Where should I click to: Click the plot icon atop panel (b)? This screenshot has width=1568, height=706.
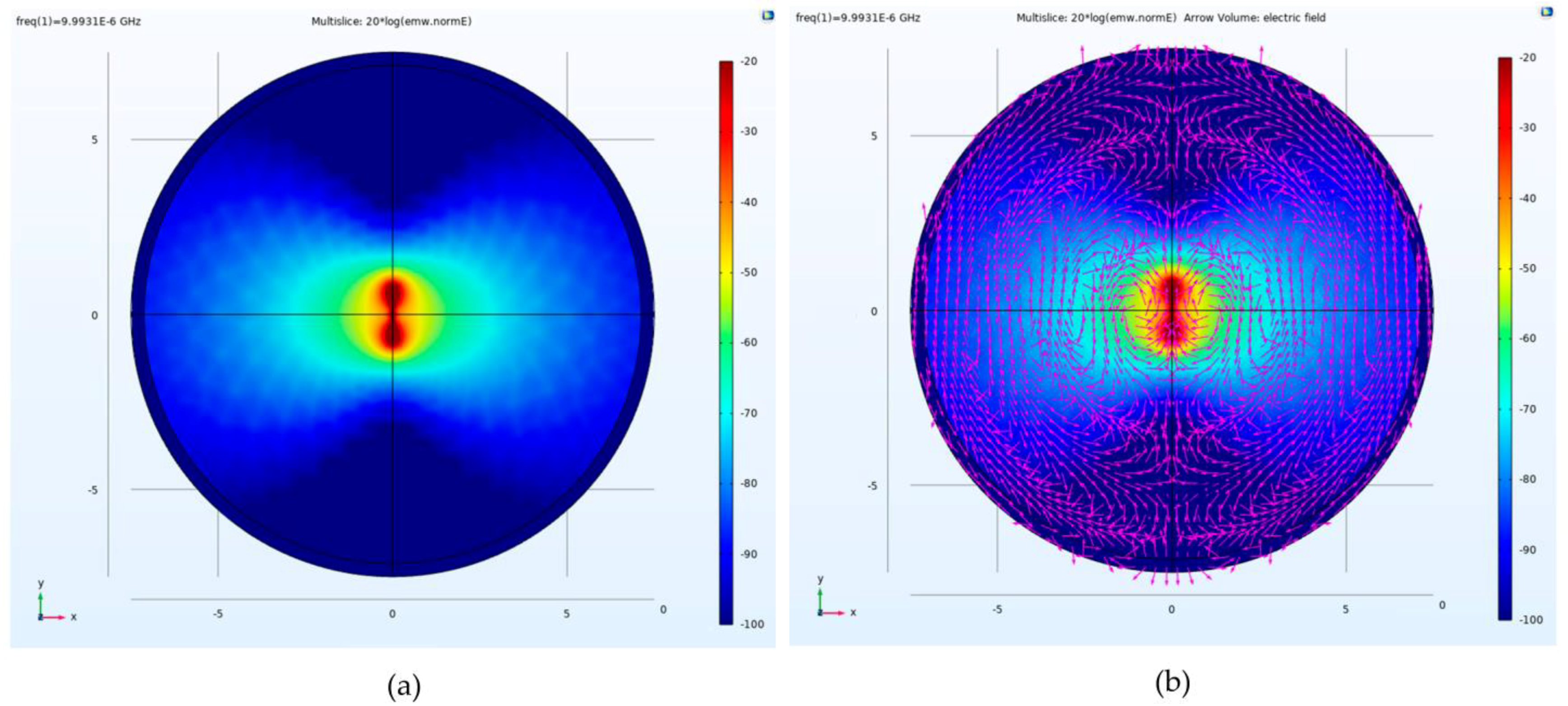pos(1547,12)
